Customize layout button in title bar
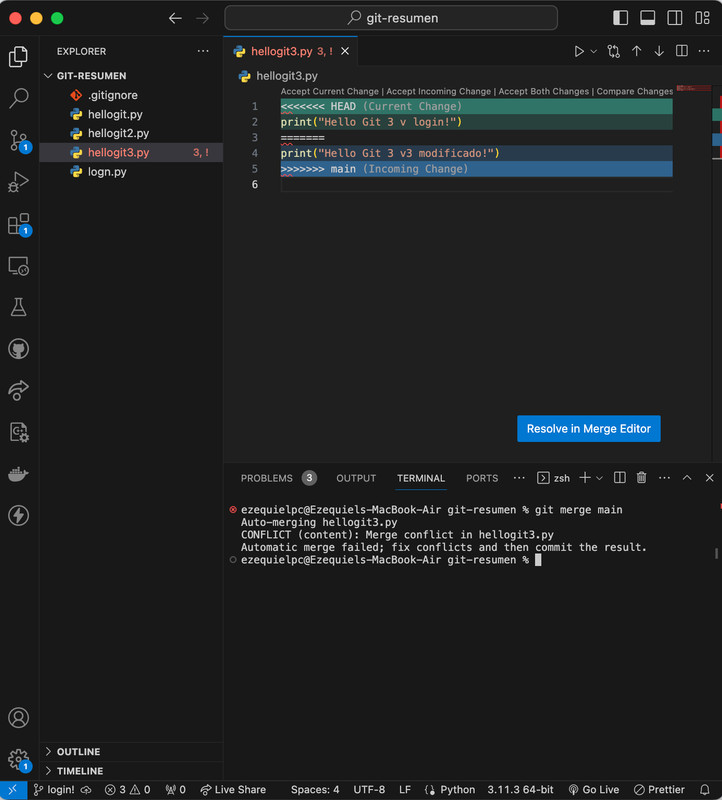Screen dimensions: 722x800 pos(703,18)
